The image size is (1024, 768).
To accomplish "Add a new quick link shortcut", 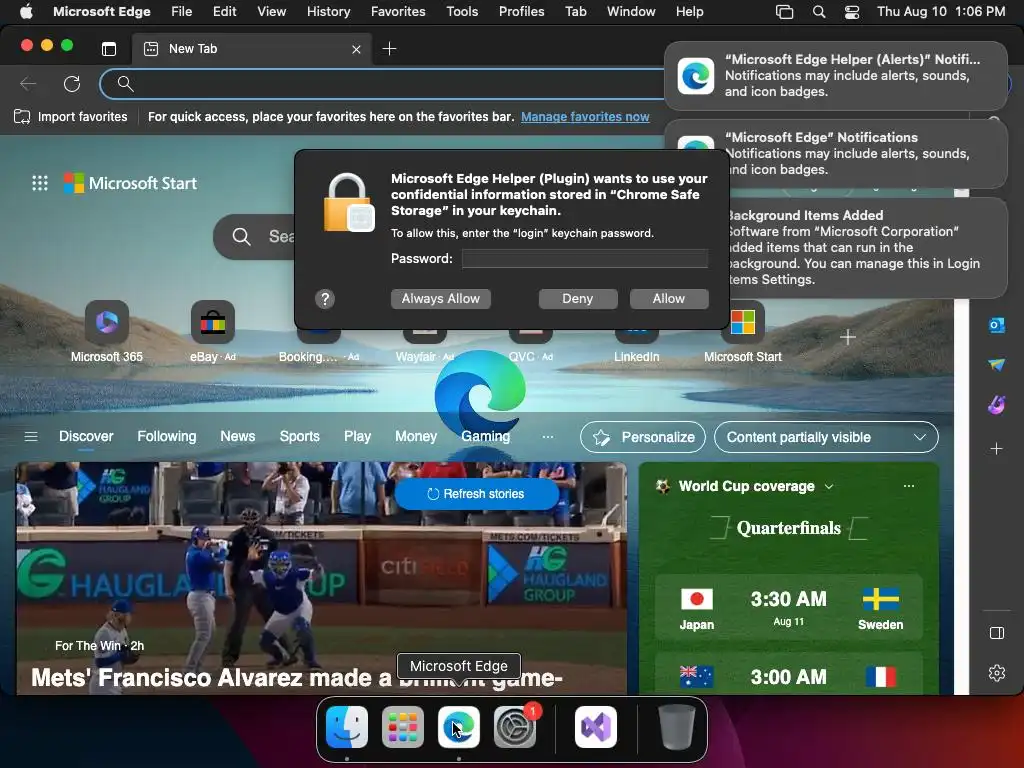I will [x=848, y=337].
